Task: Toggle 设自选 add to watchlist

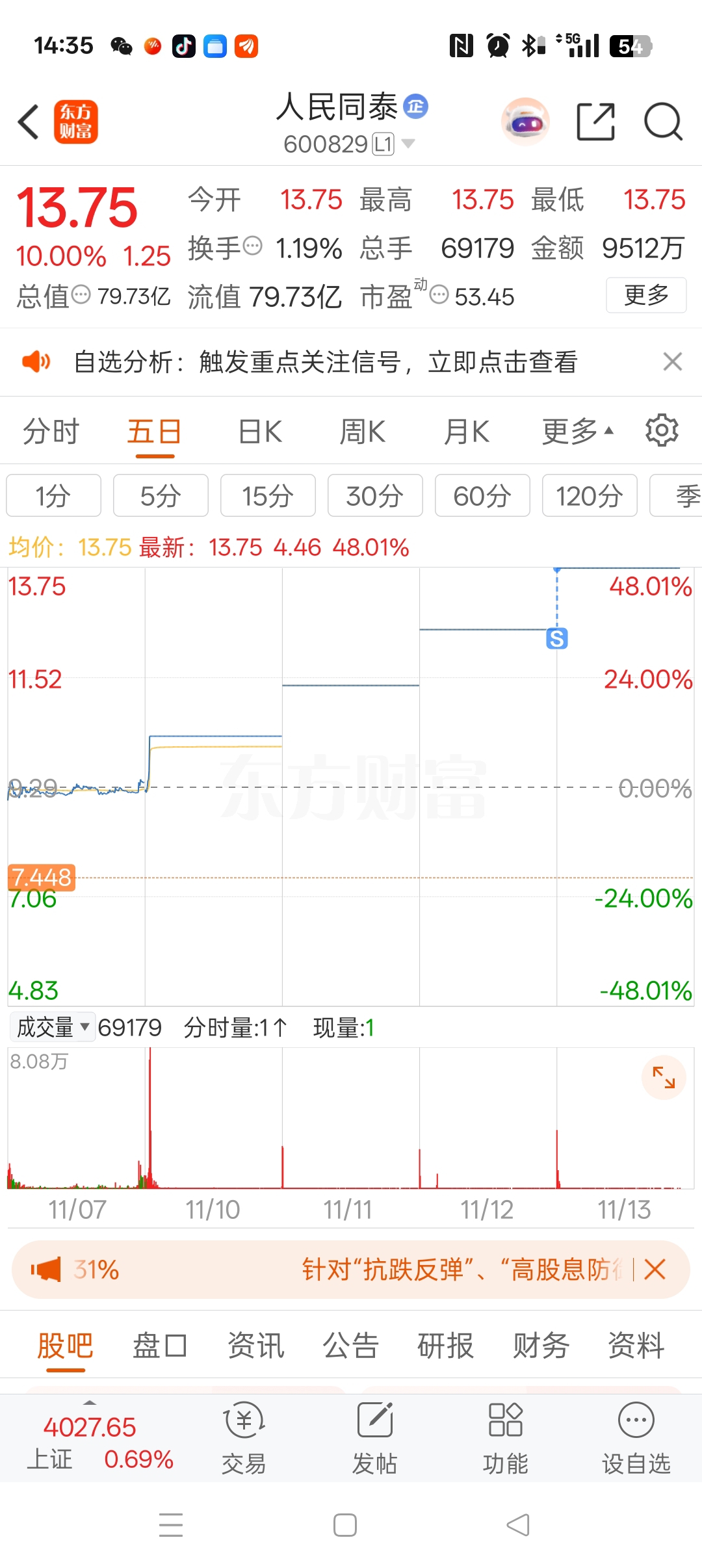Action: click(x=636, y=1437)
